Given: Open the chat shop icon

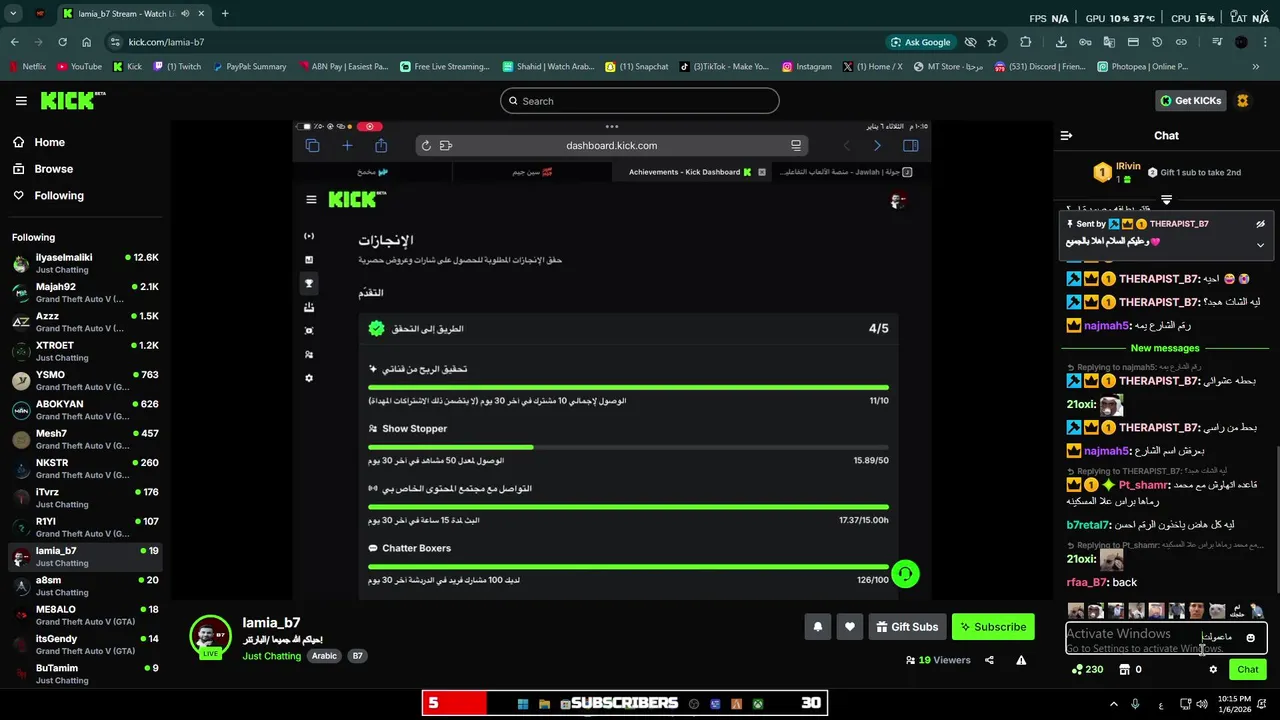Looking at the screenshot, I should pos(1124,670).
